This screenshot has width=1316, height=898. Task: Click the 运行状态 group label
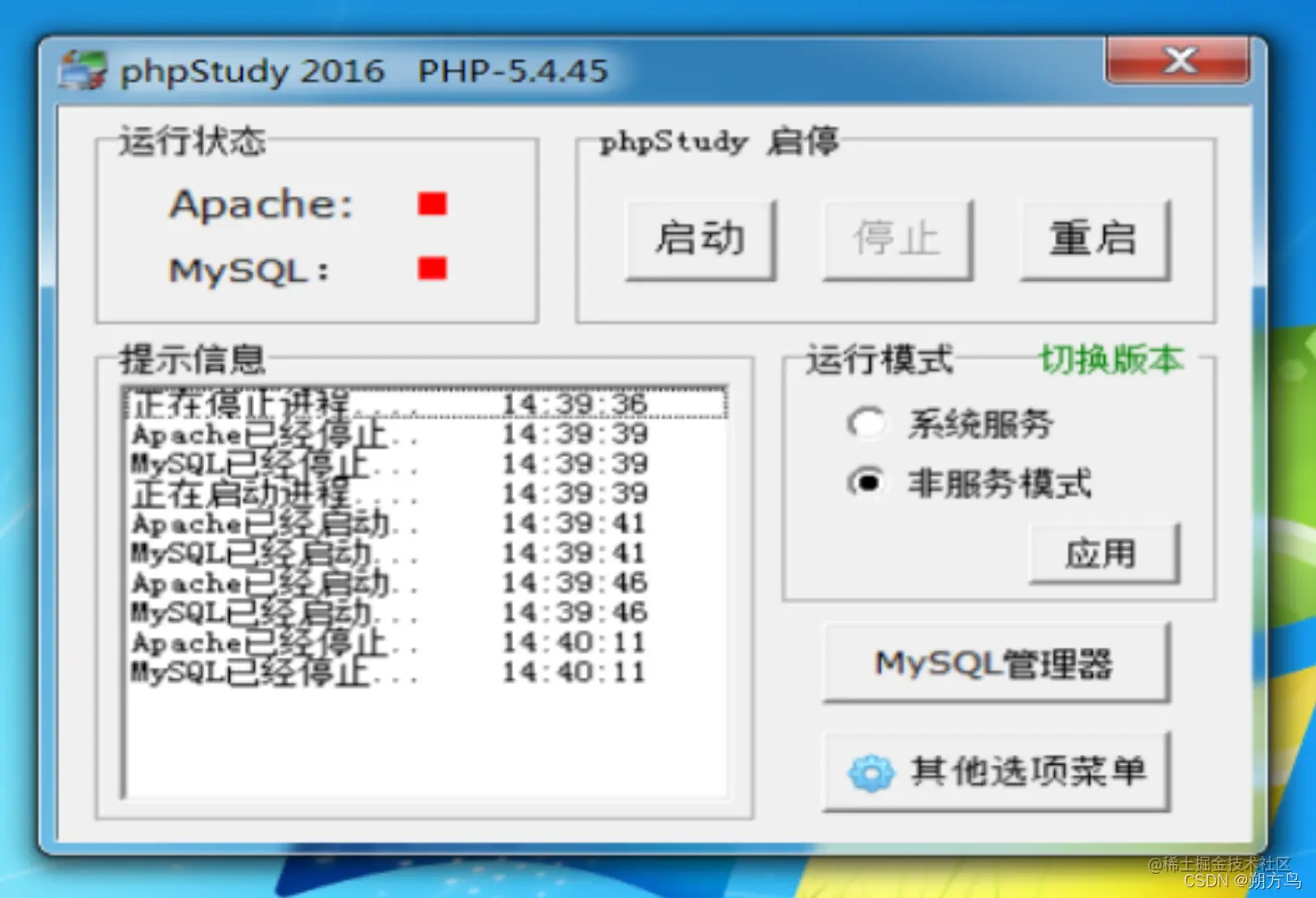pyautogui.click(x=192, y=141)
